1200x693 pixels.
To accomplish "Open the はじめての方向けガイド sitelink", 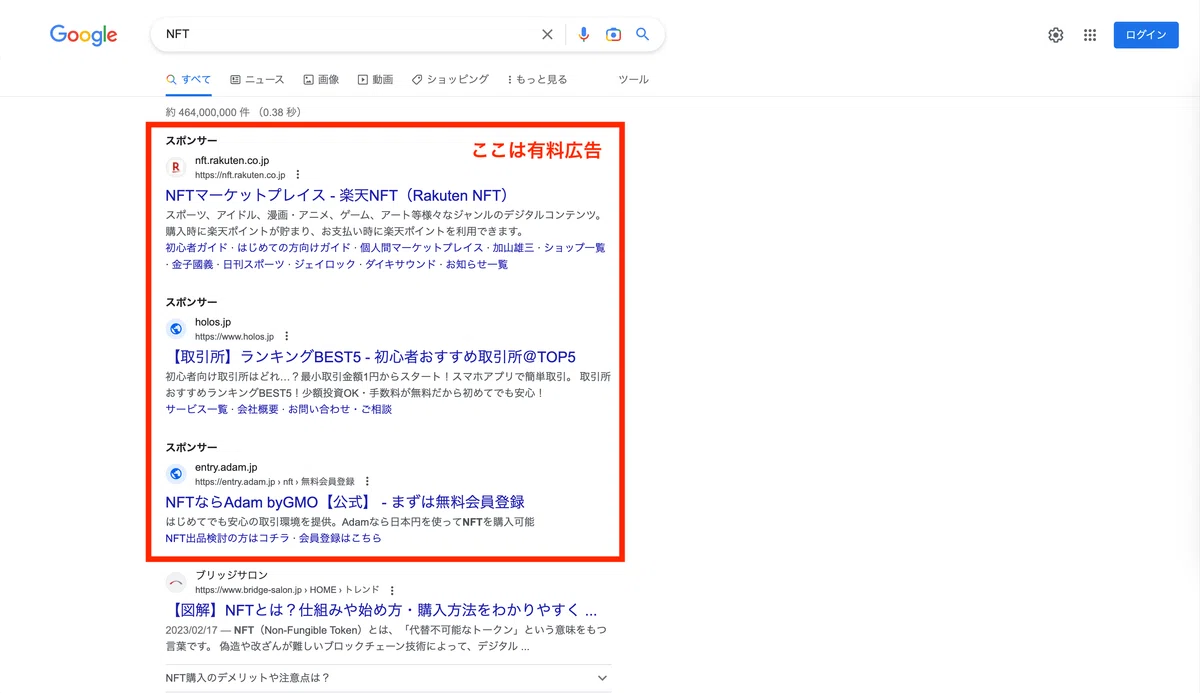I will [x=294, y=247].
